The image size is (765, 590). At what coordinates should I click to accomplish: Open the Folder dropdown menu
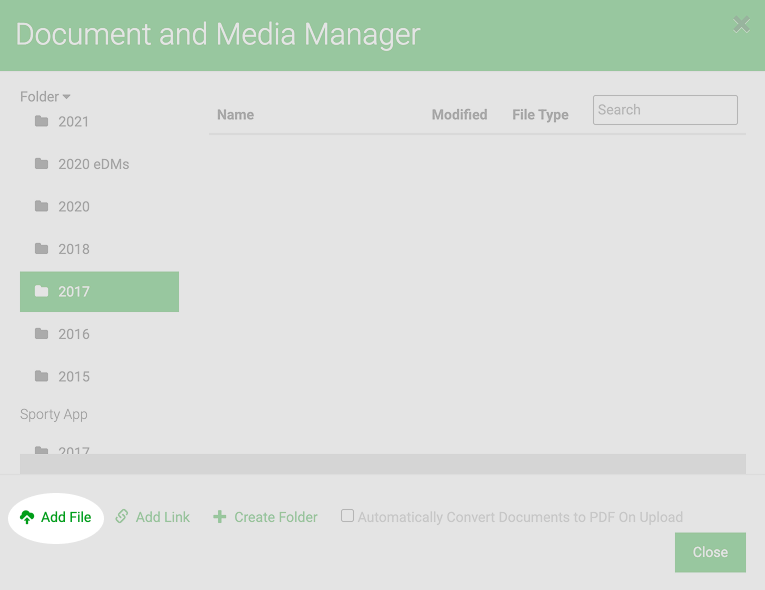(x=45, y=97)
